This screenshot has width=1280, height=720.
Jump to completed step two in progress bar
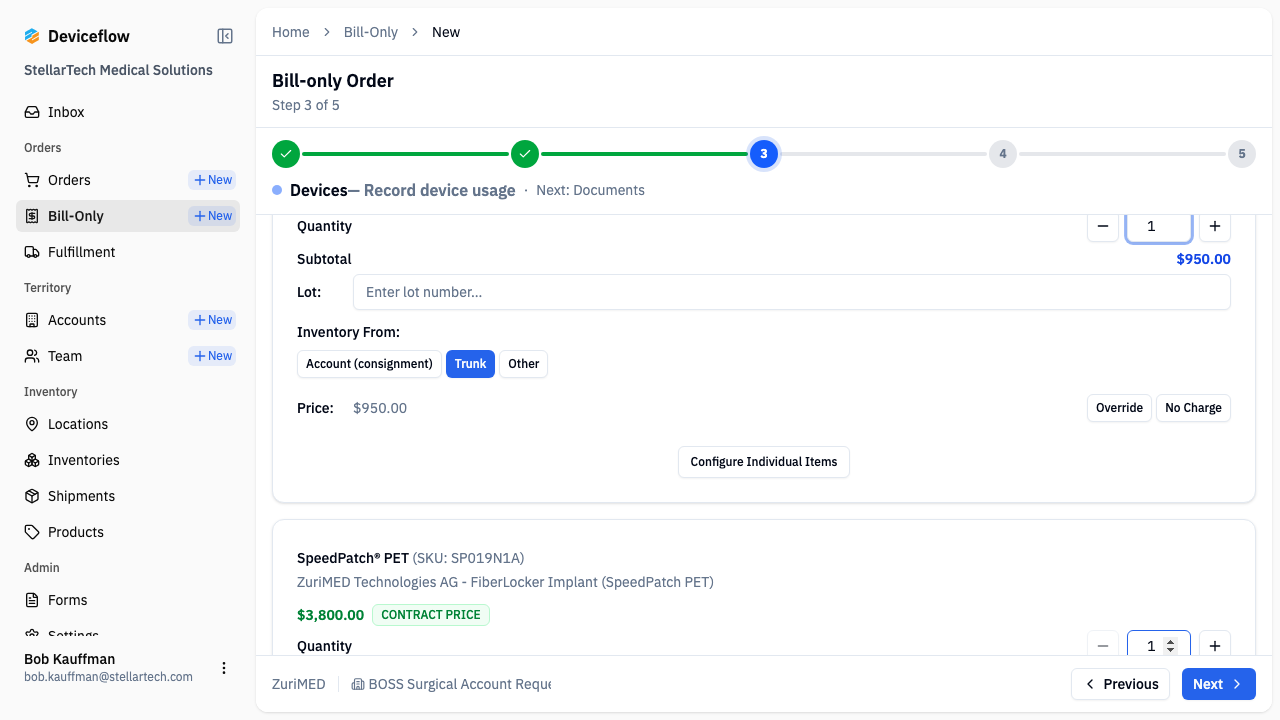[x=525, y=154]
